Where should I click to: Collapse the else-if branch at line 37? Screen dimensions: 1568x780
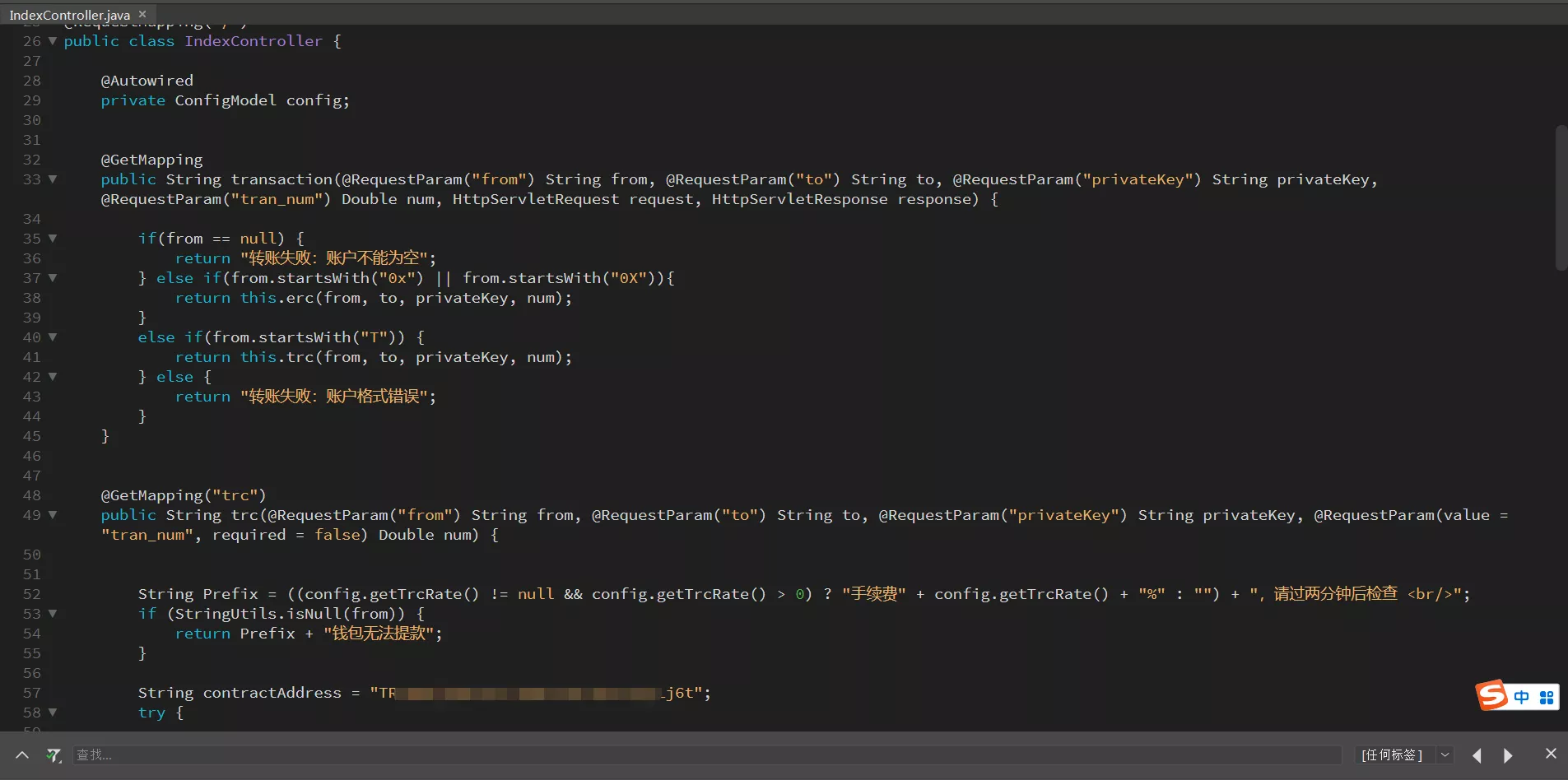pos(52,278)
